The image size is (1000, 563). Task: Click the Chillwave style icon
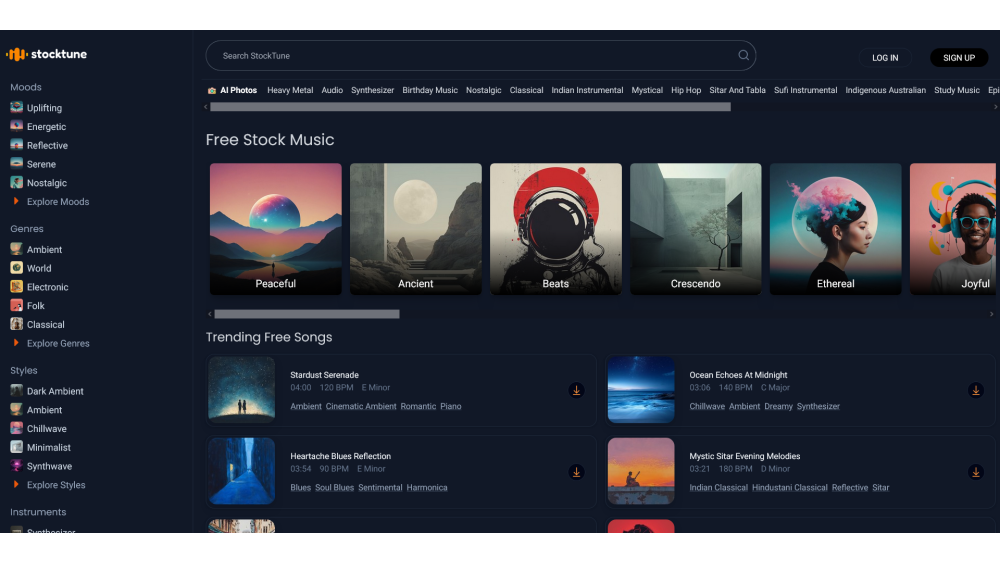pyautogui.click(x=17, y=428)
